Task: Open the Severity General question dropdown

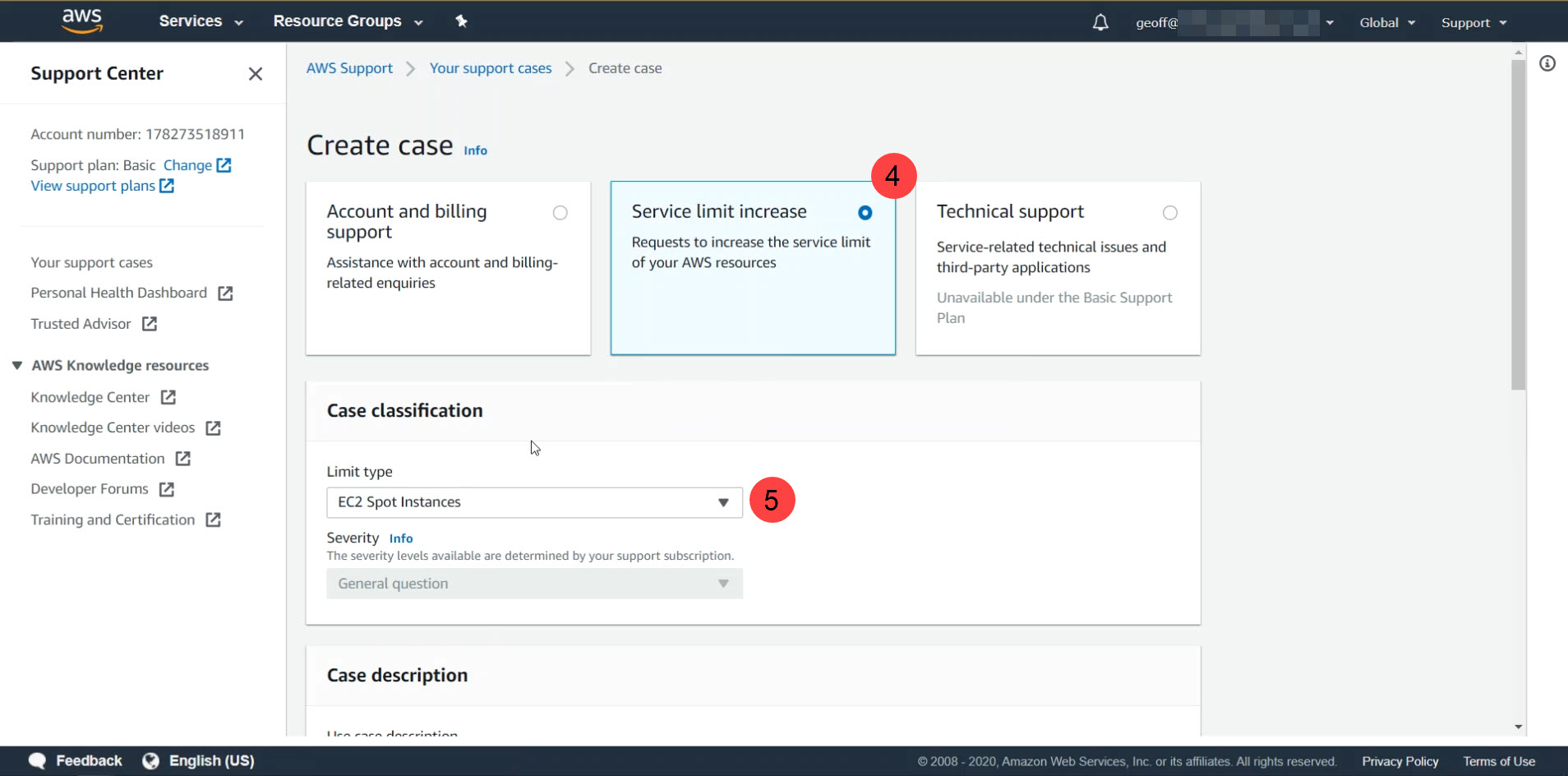Action: pos(534,584)
